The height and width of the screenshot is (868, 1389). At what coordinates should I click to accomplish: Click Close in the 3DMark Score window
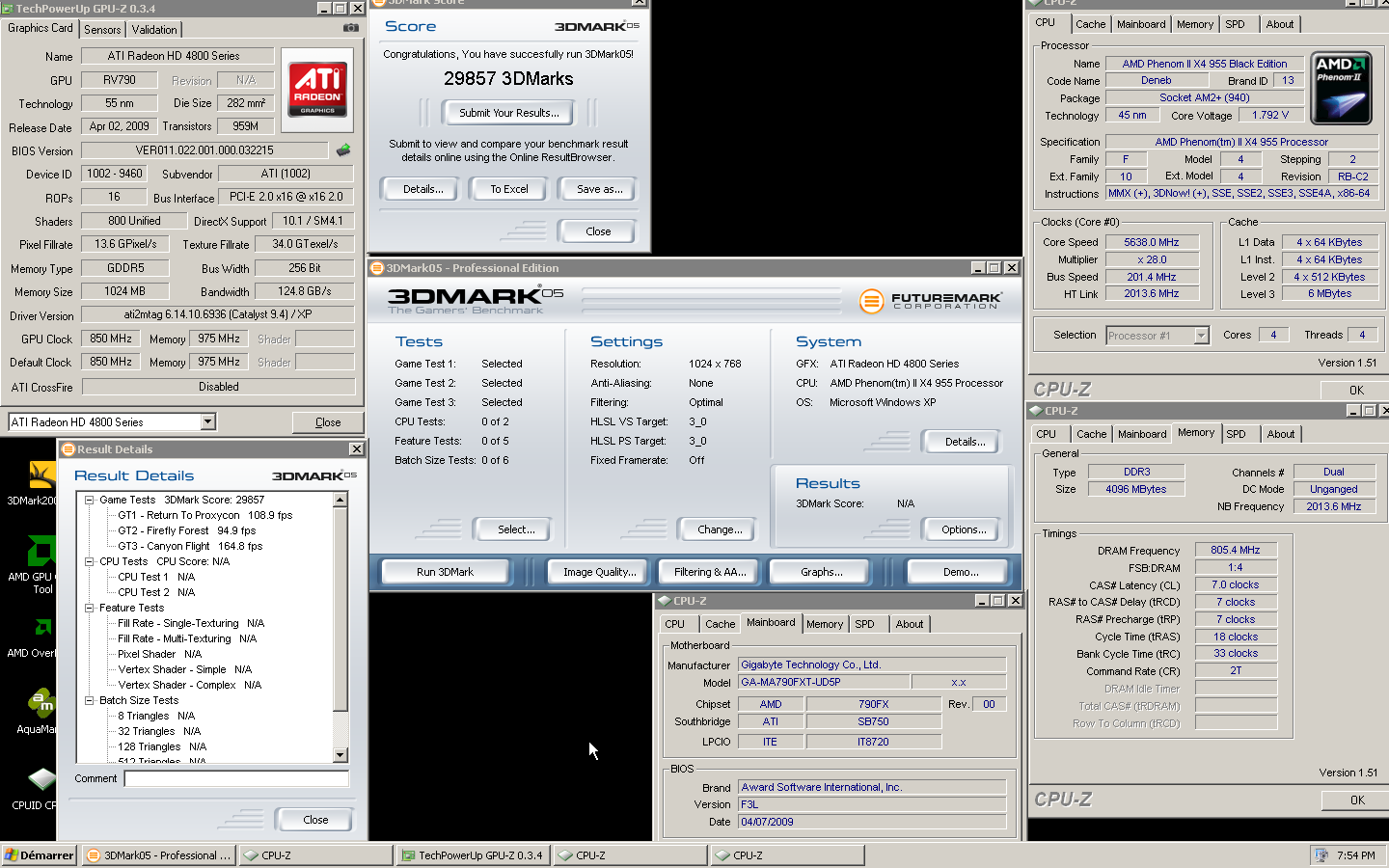point(598,231)
